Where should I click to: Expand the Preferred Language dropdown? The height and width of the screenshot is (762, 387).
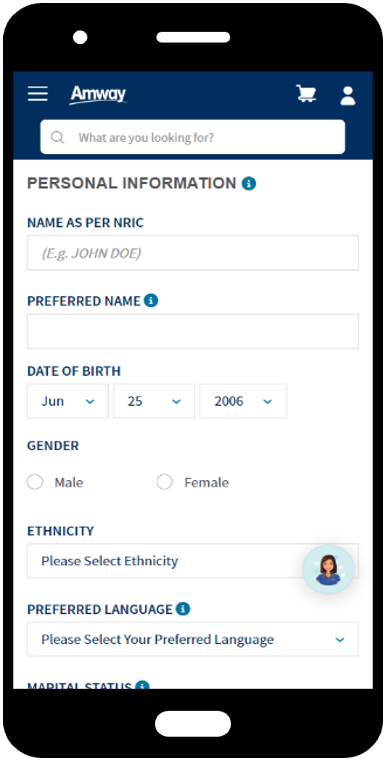click(193, 640)
